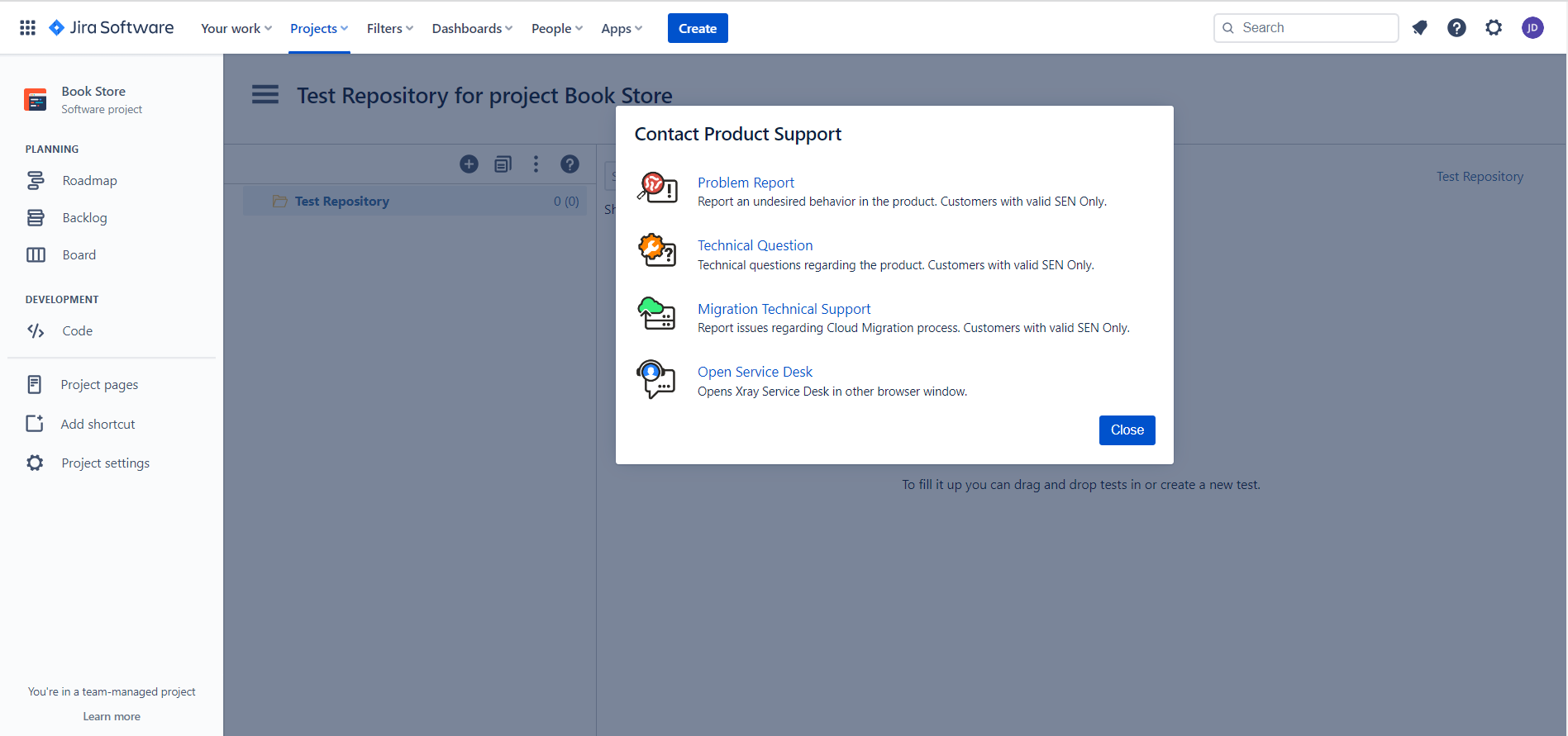This screenshot has width=1568, height=736.
Task: Click the Migration Technical Support cloud icon
Action: pyautogui.click(x=657, y=314)
